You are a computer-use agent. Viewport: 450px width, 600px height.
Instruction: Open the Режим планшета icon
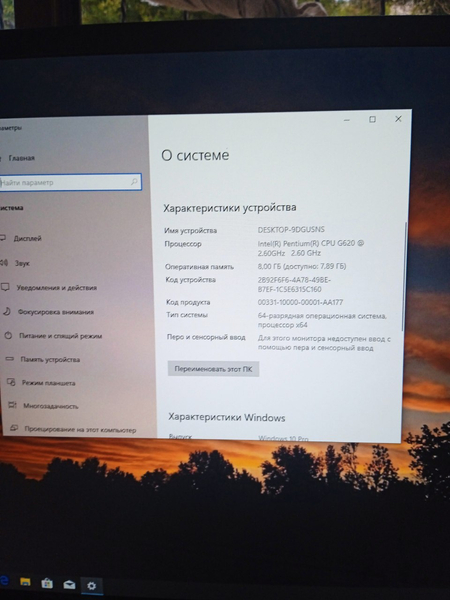[11, 382]
